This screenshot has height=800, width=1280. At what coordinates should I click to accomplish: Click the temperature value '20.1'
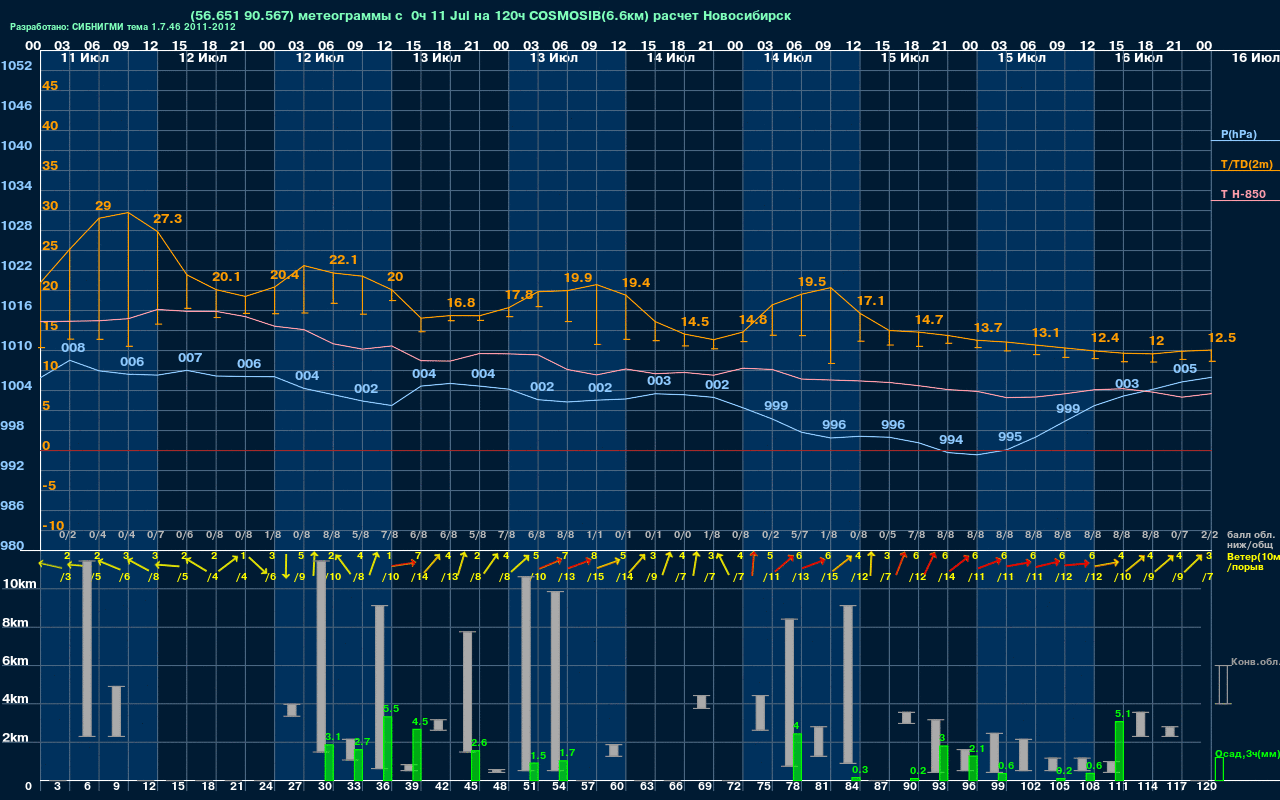point(226,277)
